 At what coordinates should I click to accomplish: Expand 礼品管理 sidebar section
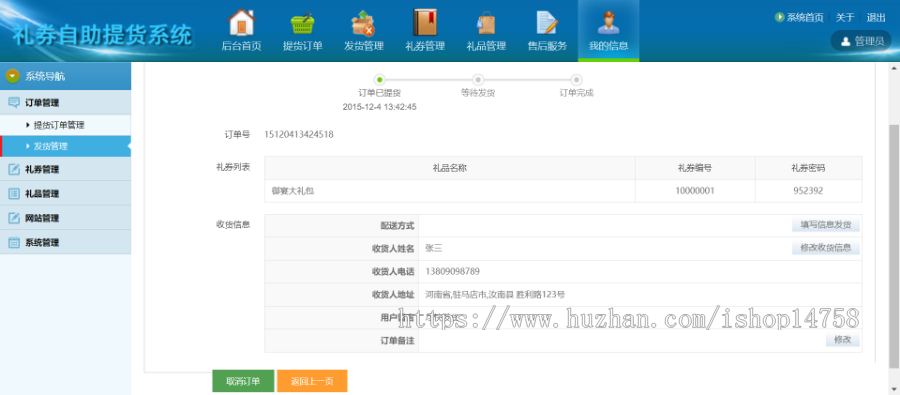[x=65, y=193]
